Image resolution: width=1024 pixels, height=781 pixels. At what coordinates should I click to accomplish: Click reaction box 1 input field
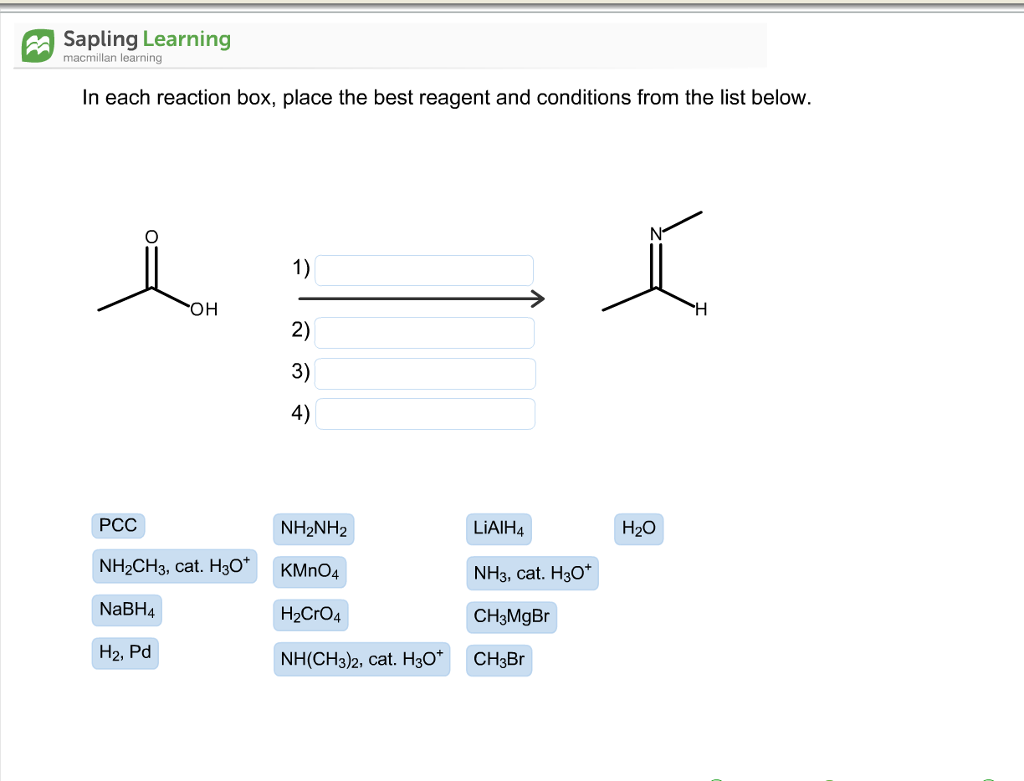coord(423,269)
